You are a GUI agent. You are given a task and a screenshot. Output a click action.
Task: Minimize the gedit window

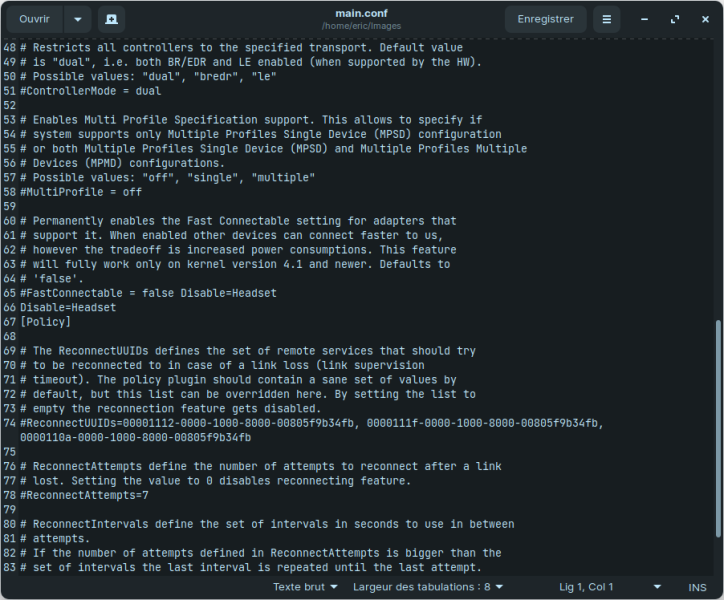pyautogui.click(x=645, y=19)
